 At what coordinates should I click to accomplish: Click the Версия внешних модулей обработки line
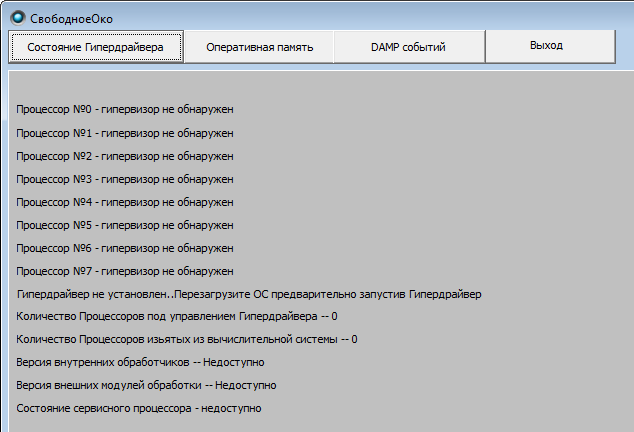pyautogui.click(x=147, y=386)
